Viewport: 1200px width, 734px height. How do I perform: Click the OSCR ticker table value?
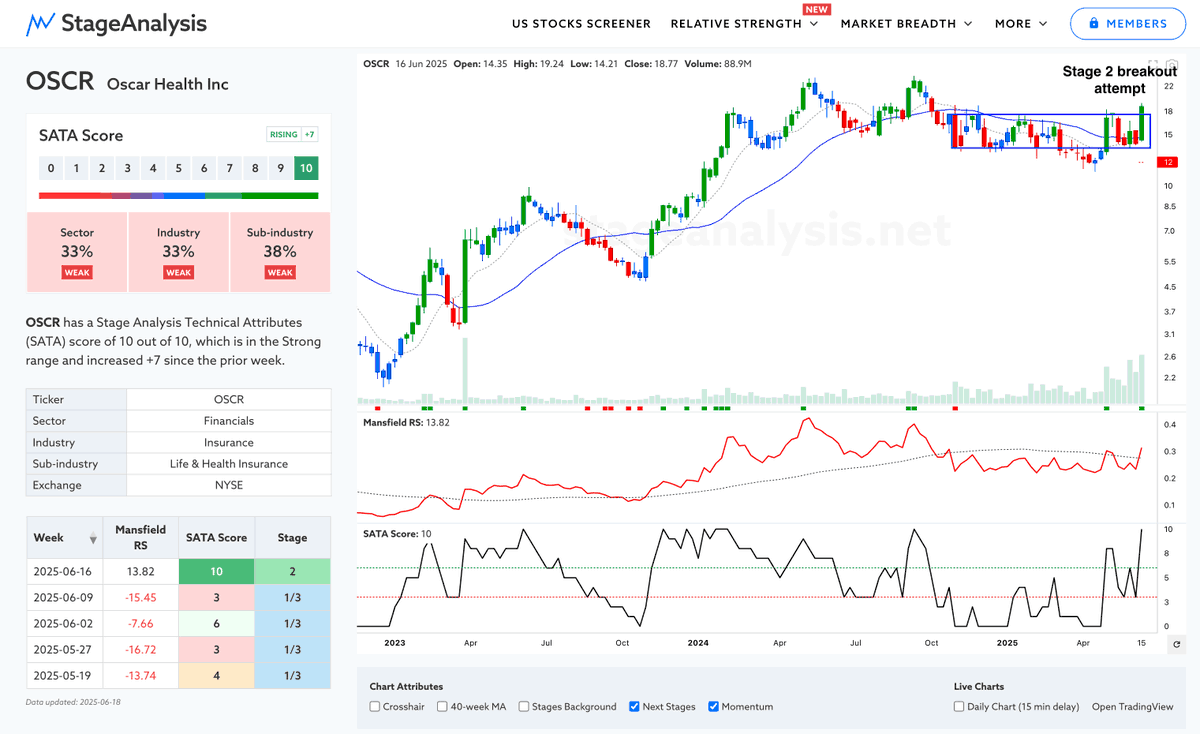point(229,399)
